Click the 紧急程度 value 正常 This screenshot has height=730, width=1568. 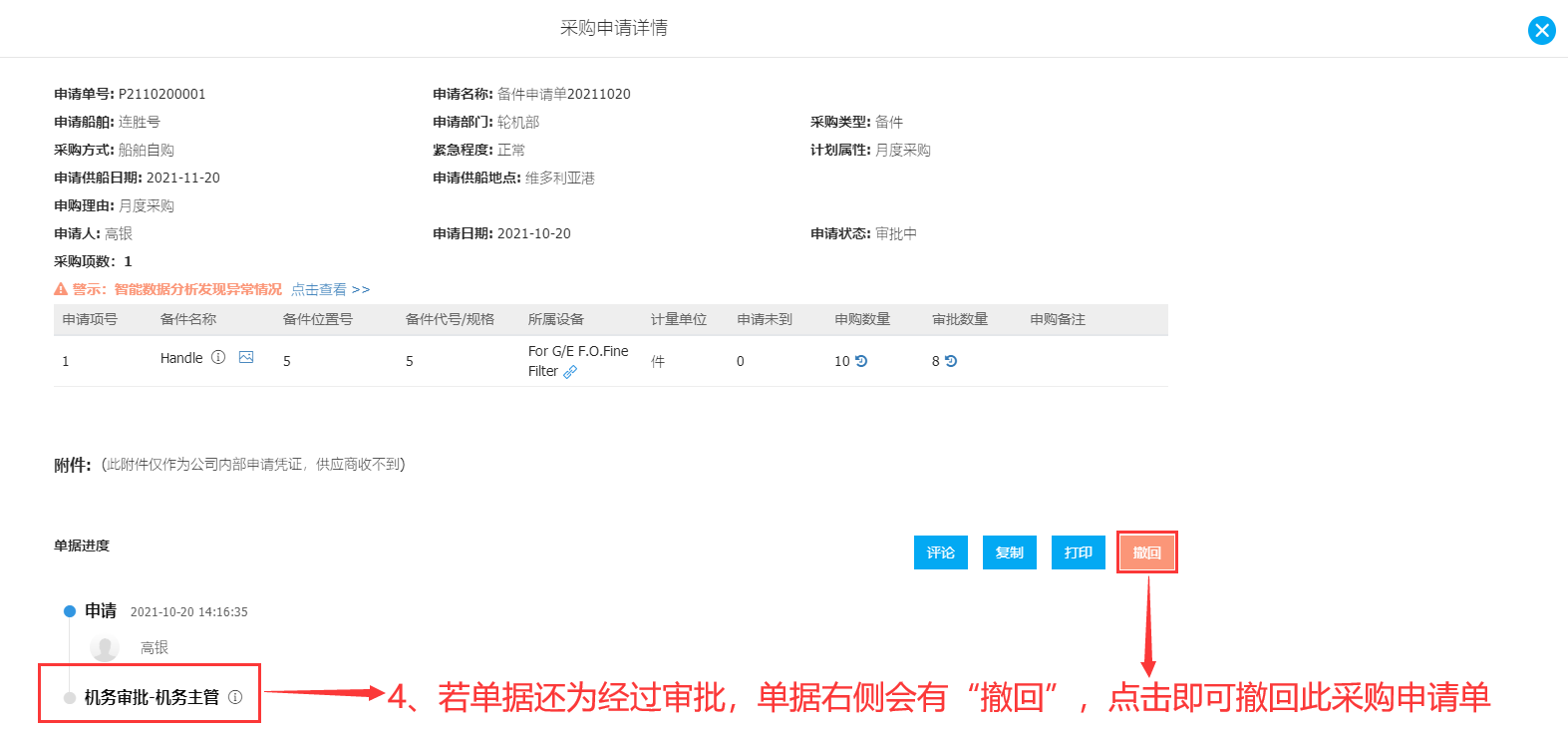click(x=511, y=150)
